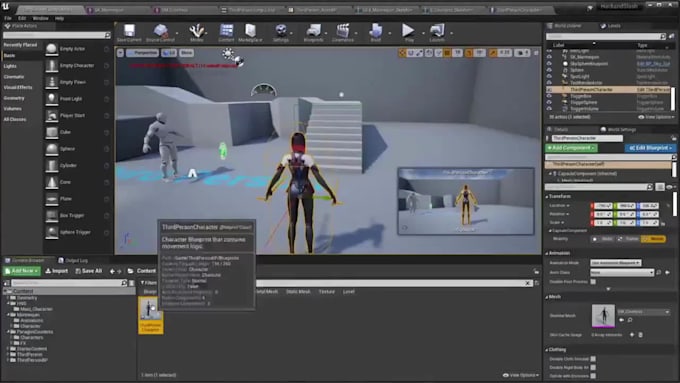Toggle Disable Rigid Body Anim checkbox

click(593, 367)
